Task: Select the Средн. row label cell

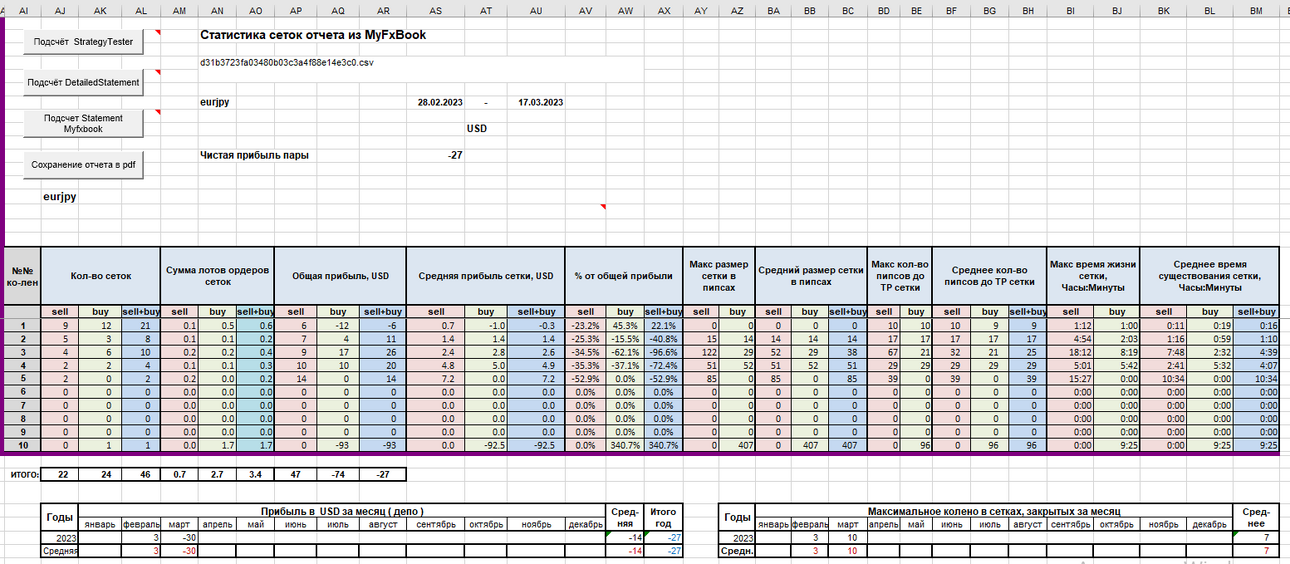Action: (738, 550)
